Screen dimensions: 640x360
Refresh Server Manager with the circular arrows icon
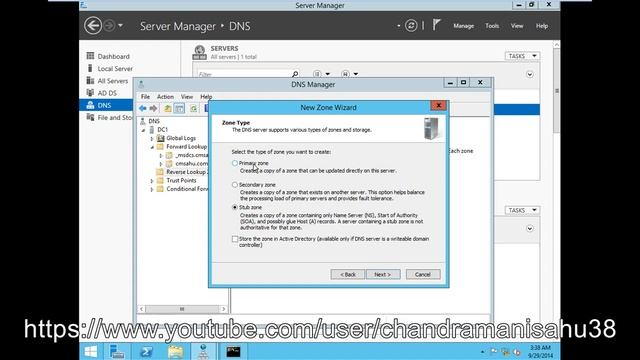pyautogui.click(x=411, y=26)
